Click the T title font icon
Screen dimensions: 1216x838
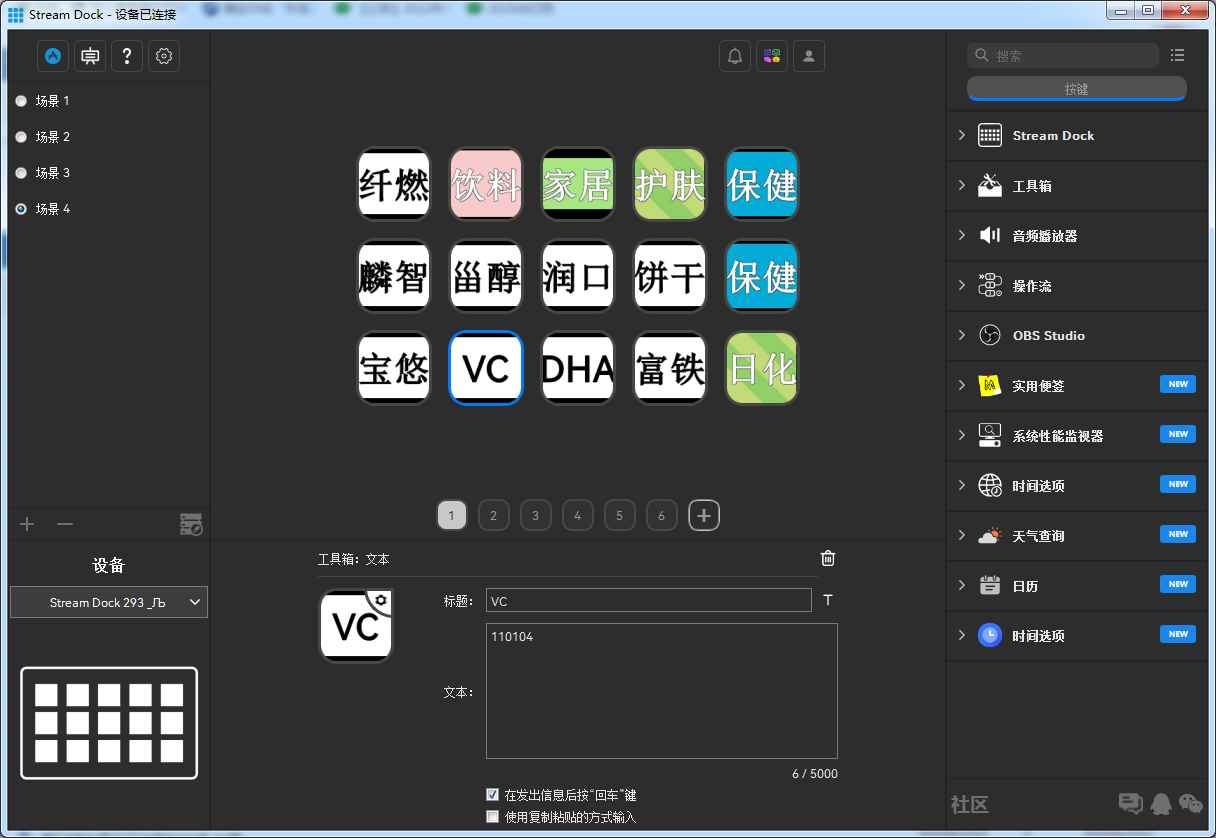[x=828, y=600]
